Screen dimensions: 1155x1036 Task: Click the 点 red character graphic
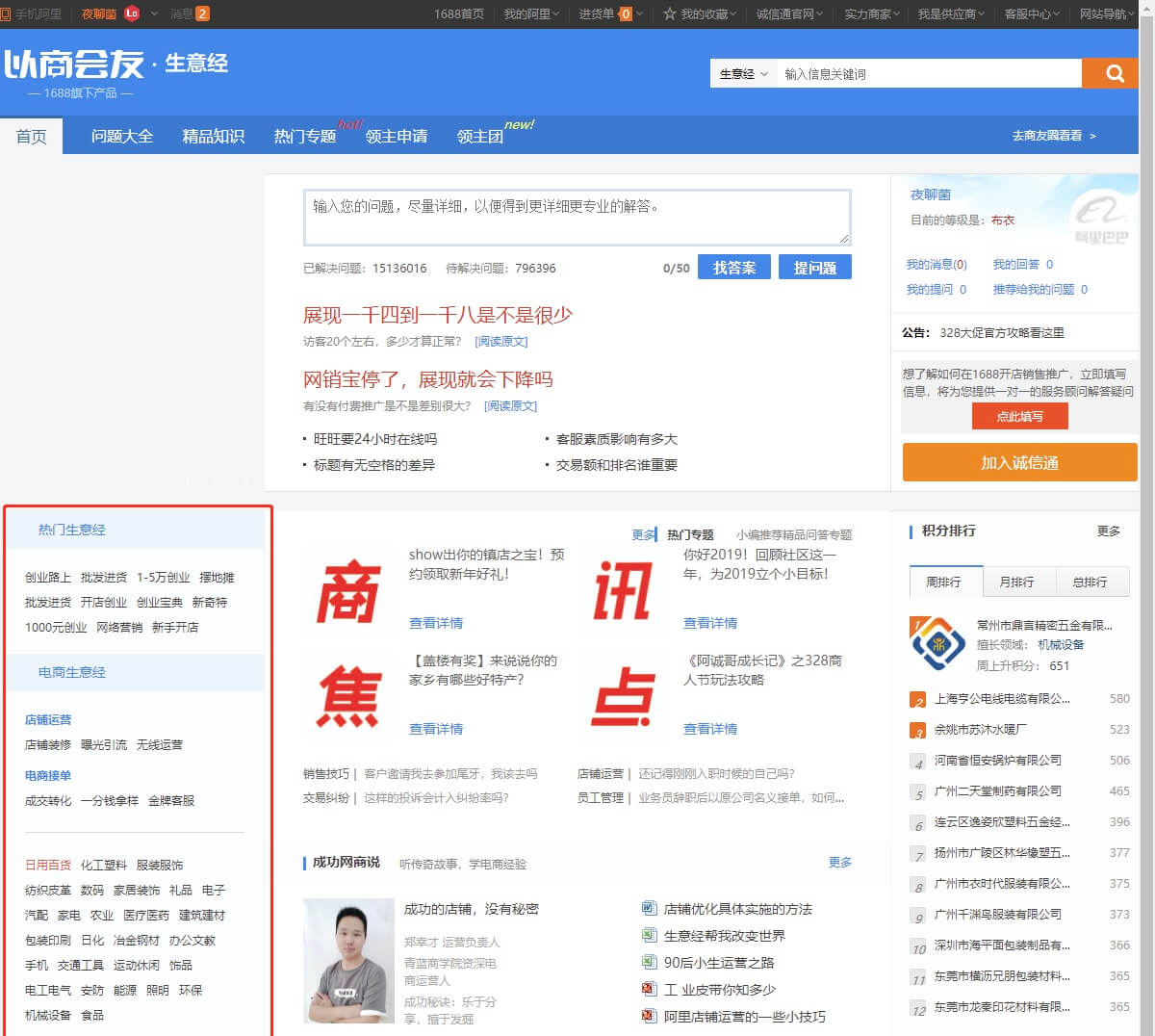pyautogui.click(x=623, y=696)
